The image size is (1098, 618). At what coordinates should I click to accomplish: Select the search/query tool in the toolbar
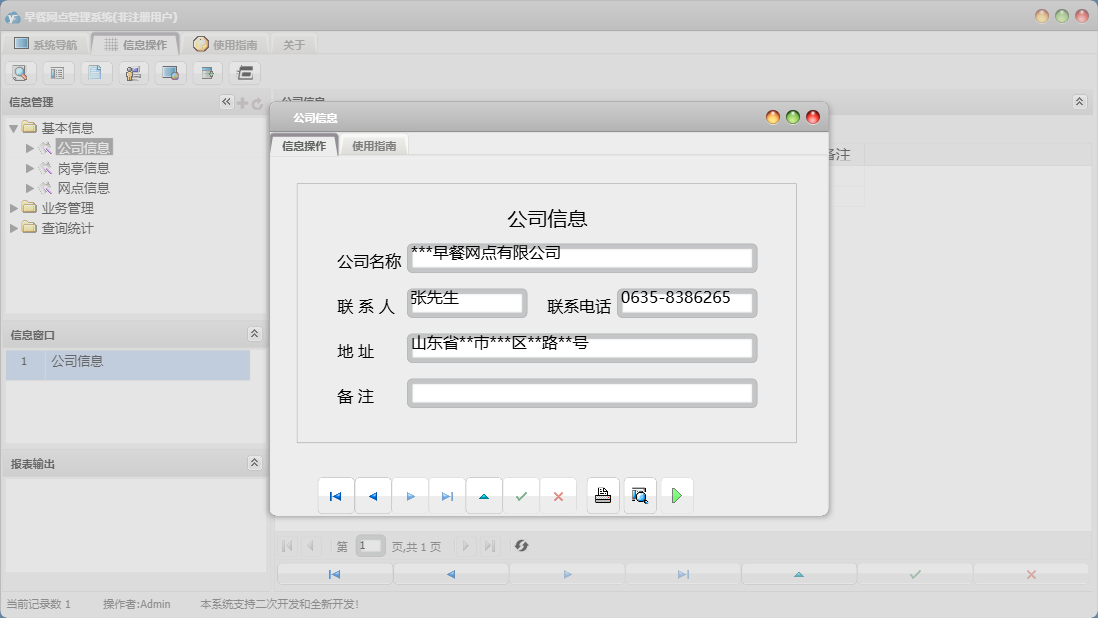[x=20, y=72]
